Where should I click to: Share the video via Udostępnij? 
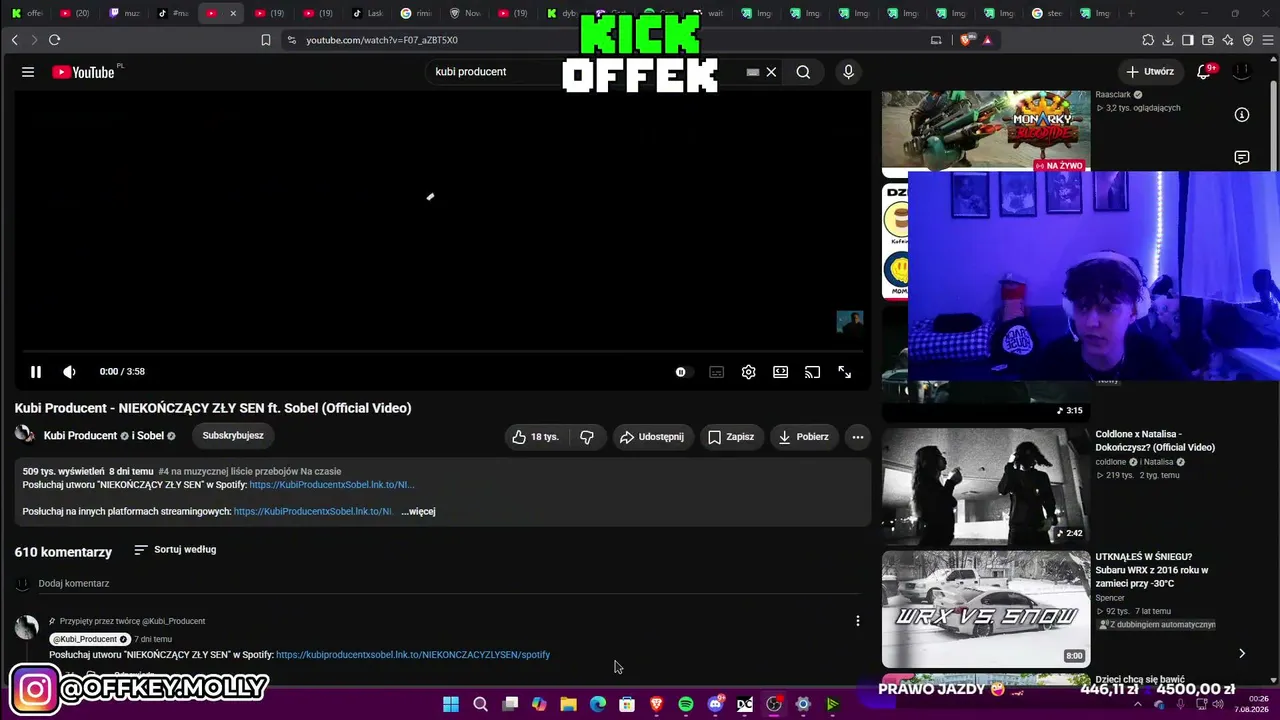(652, 437)
